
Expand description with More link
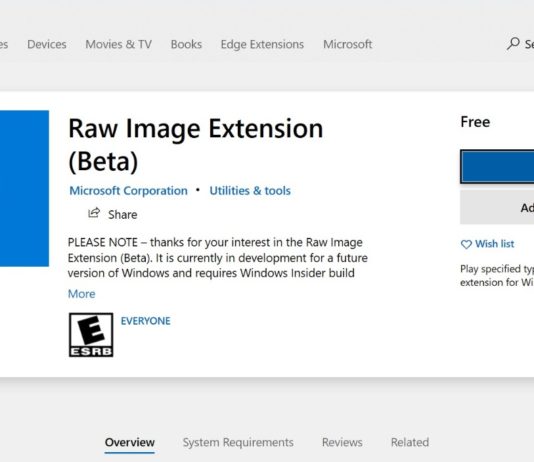(x=82, y=294)
